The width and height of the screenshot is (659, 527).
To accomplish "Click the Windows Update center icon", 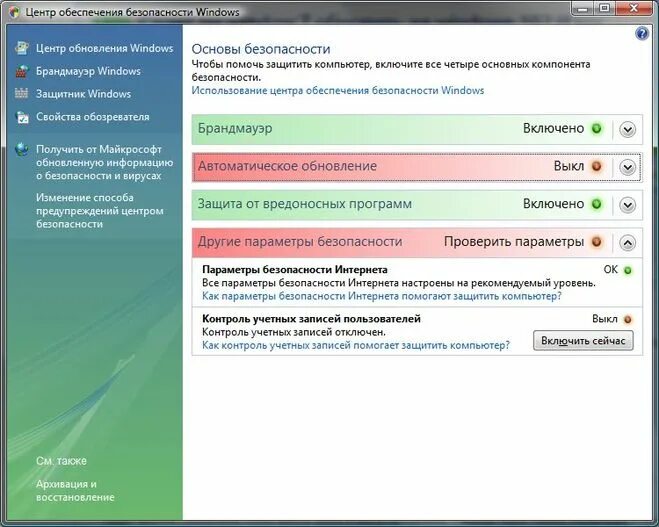I will coord(22,48).
